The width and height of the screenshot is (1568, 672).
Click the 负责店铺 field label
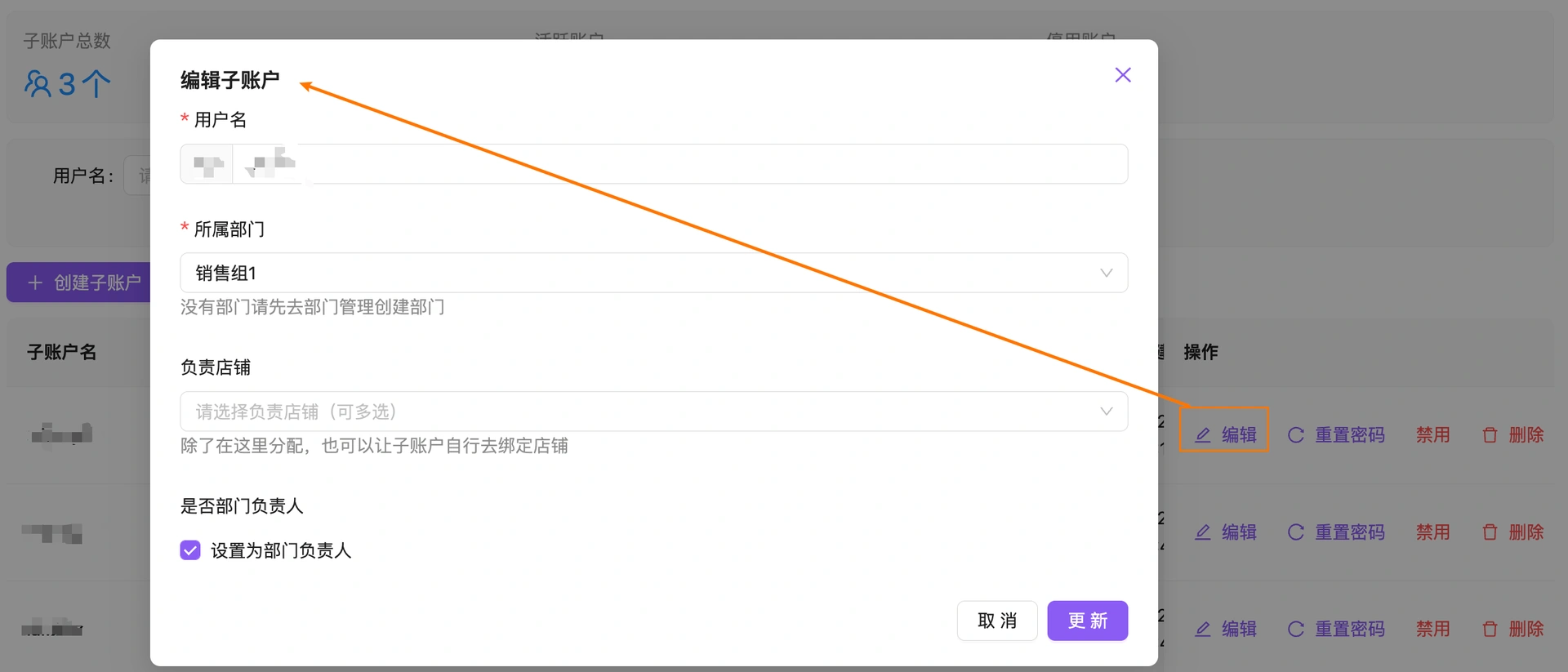point(216,367)
